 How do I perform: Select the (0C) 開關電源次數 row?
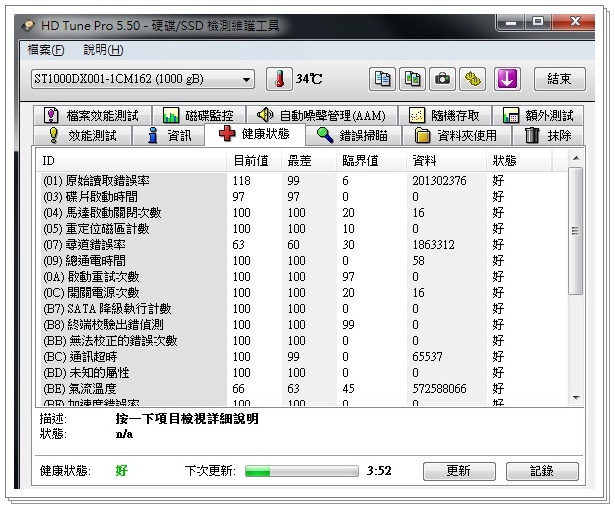point(302,293)
